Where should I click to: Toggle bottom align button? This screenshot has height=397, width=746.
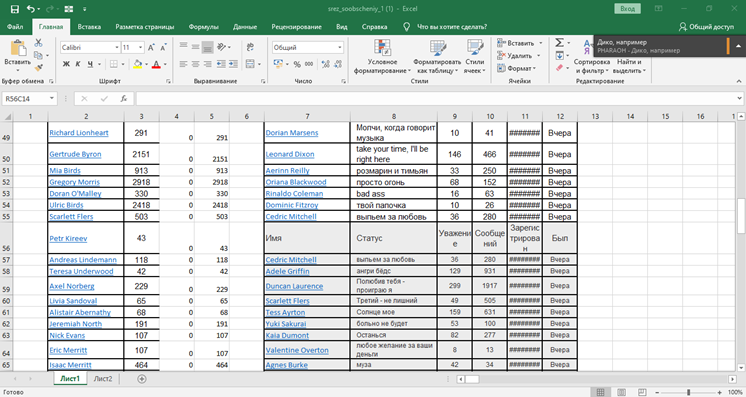click(x=207, y=47)
